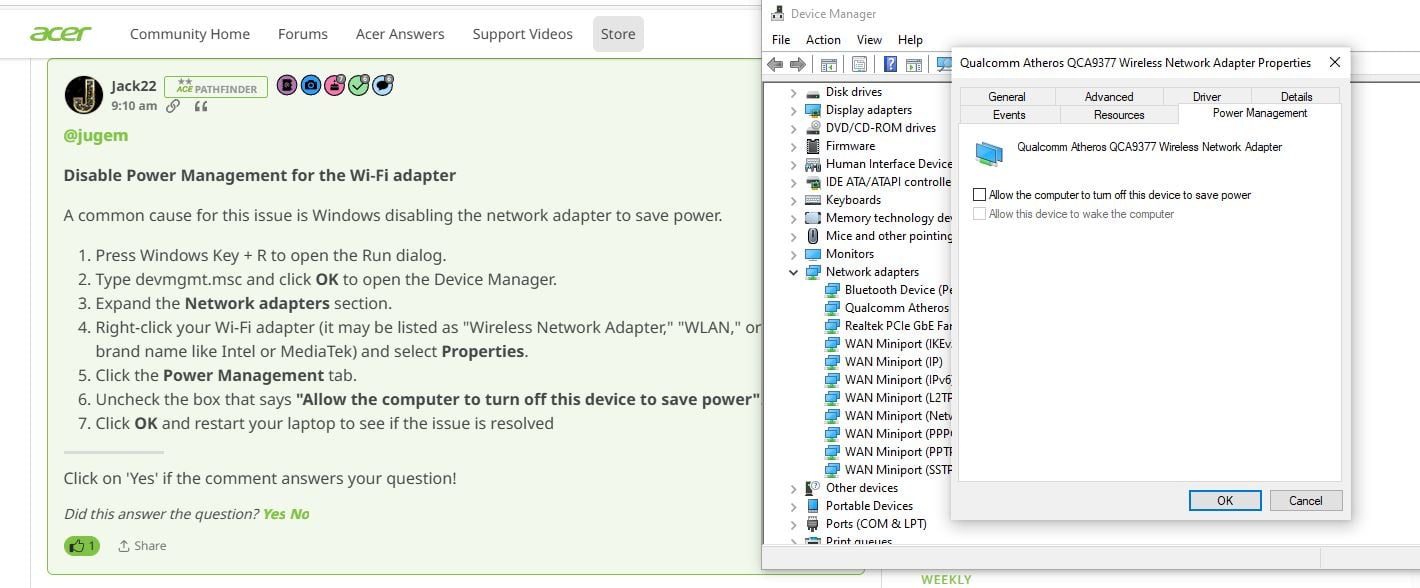The width and height of the screenshot is (1420, 588).
Task: Click the Jack22 username link
Action: pos(133,86)
